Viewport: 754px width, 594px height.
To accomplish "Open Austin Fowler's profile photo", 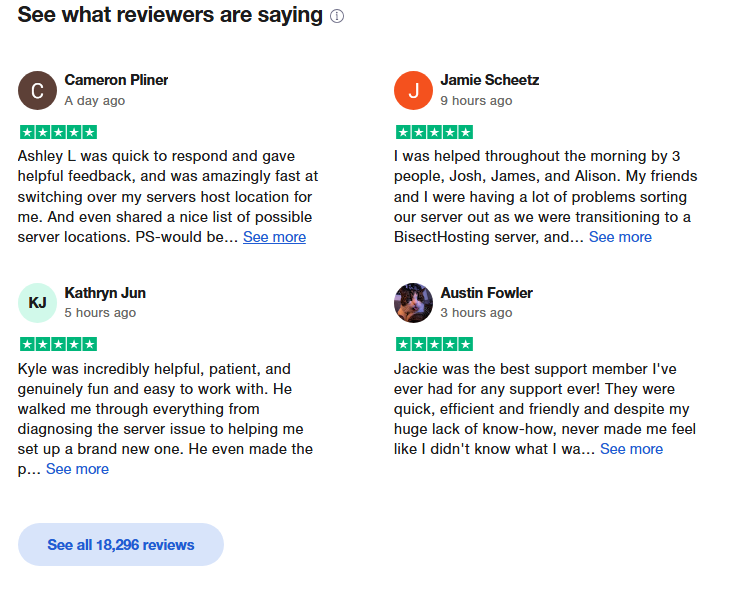I will (413, 303).
